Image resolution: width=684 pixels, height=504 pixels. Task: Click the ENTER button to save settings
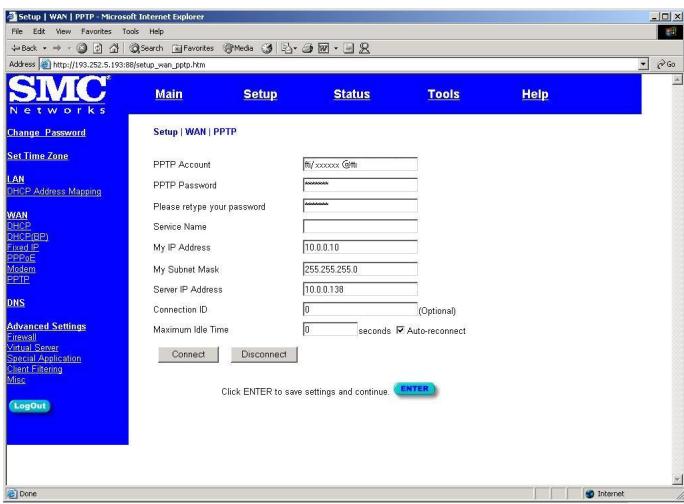414,389
